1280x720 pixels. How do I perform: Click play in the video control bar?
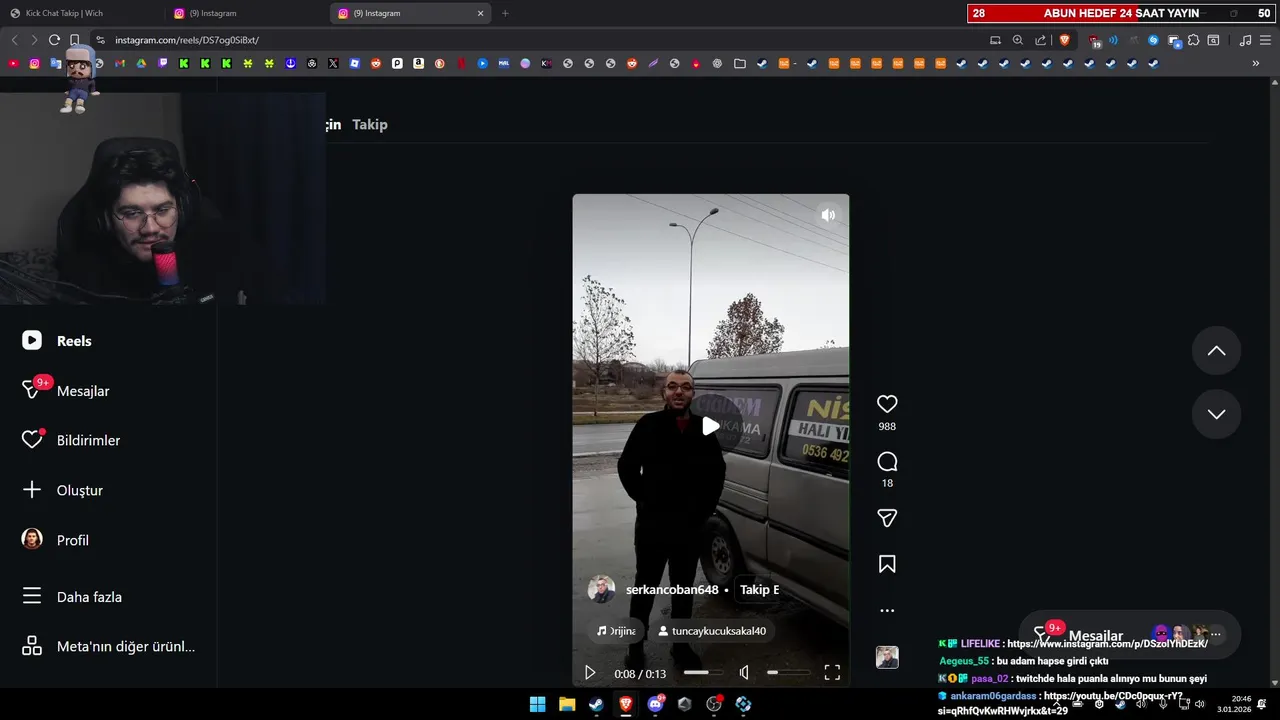click(x=590, y=673)
